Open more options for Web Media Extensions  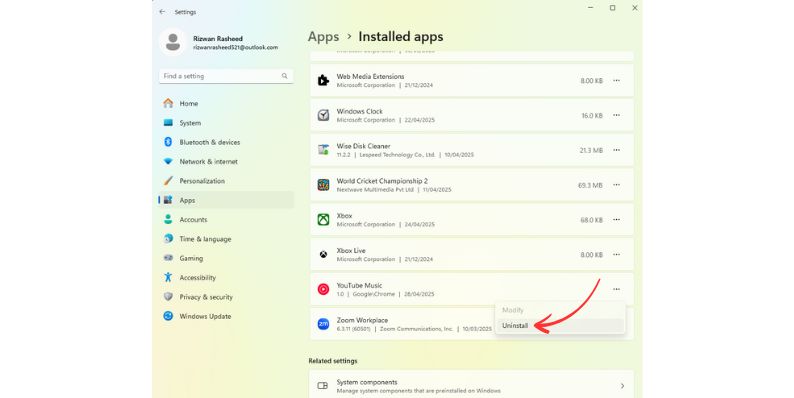tap(616, 81)
